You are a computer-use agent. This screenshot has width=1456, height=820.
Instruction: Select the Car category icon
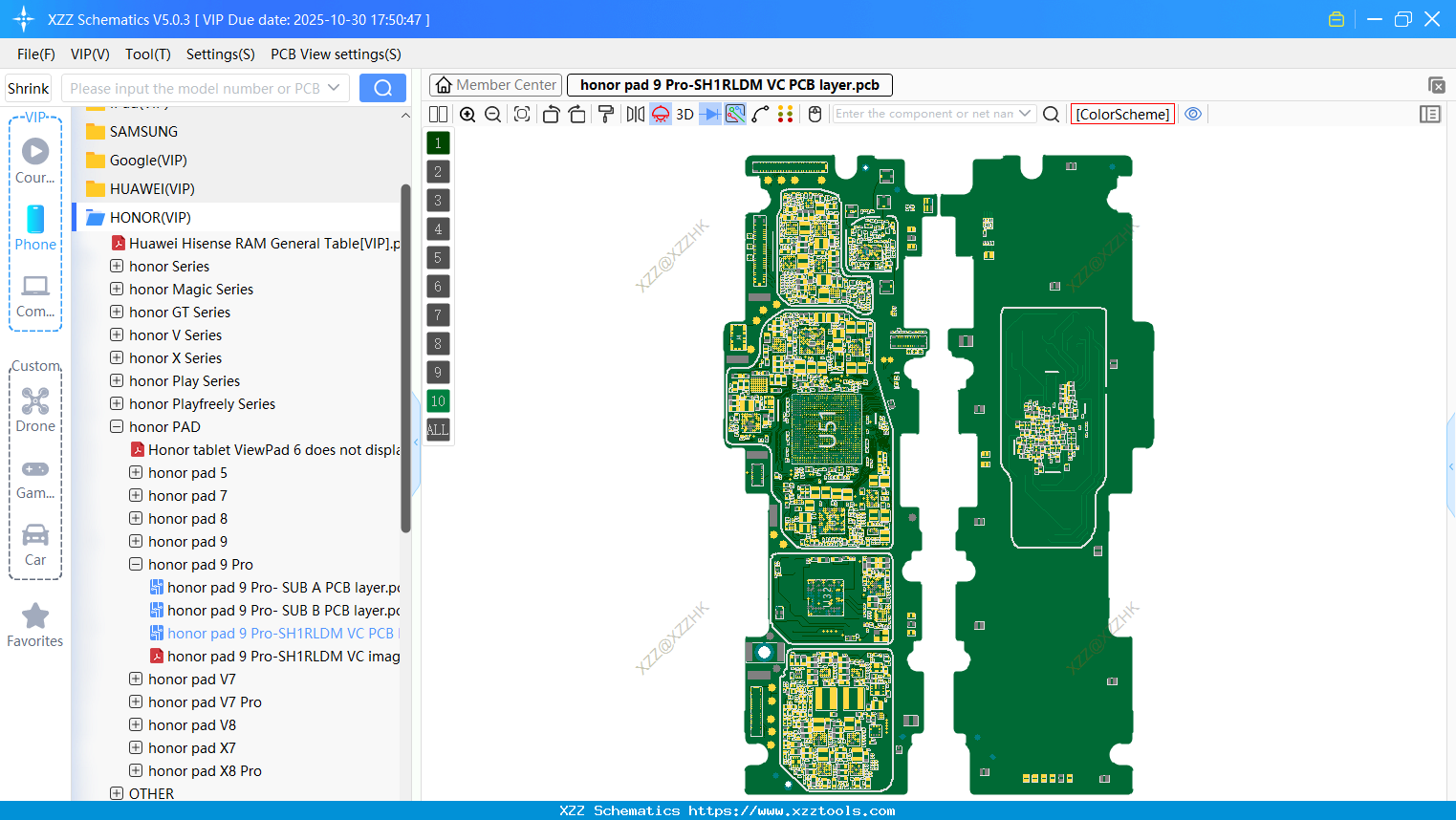pos(35,545)
